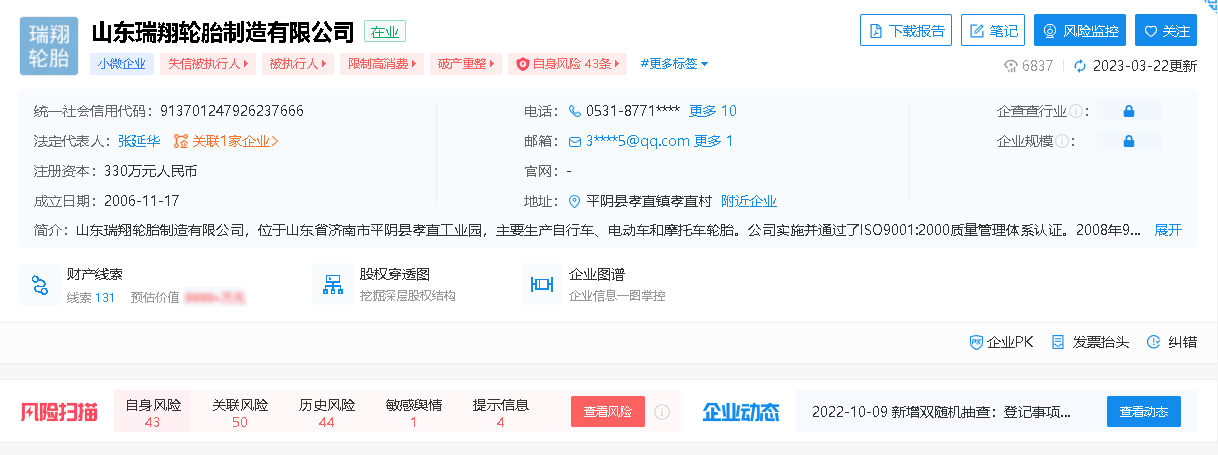Open 企业PK comparison
Viewport: 1218px width, 455px height.
click(1001, 342)
